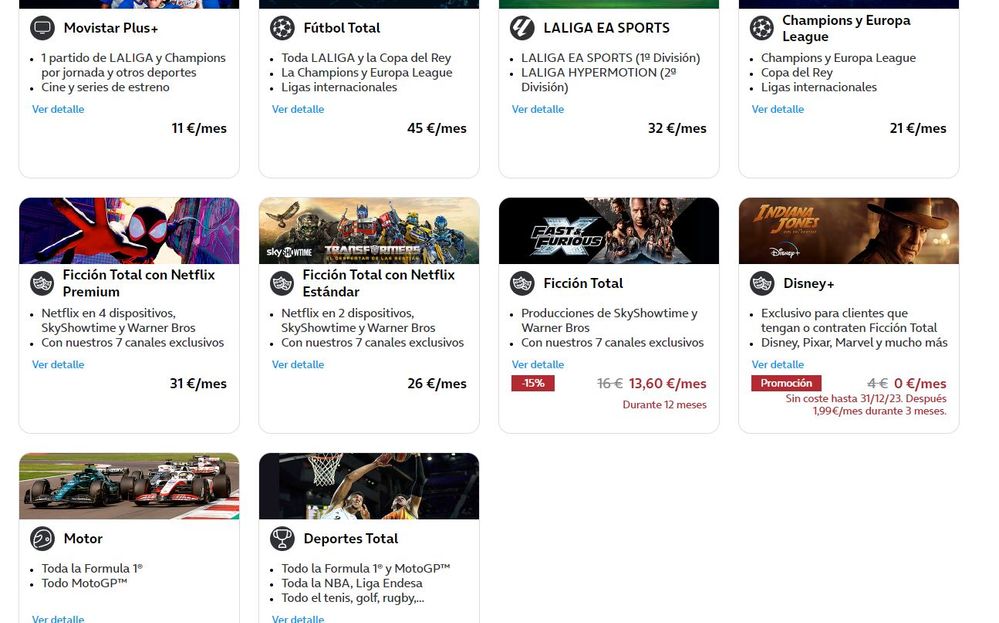The image size is (999, 623).
Task: Open Ver detalle for Ficción Total package
Action: coord(538,365)
